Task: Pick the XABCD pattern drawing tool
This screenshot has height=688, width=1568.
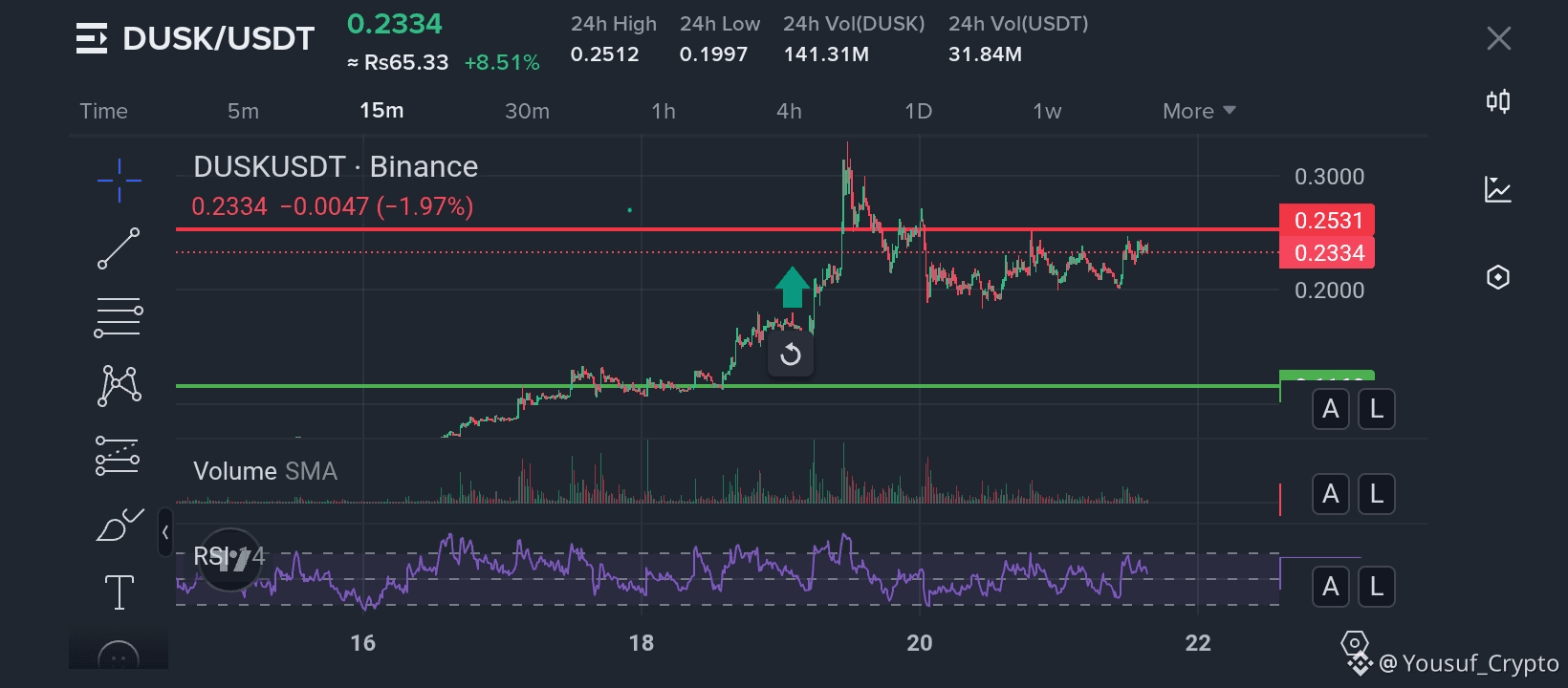Action: click(x=120, y=386)
